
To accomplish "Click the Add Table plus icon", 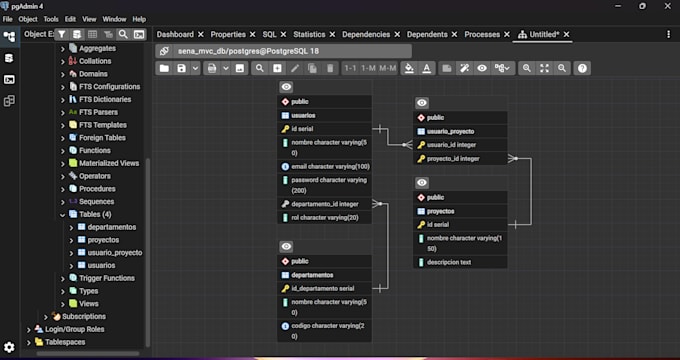I will (x=277, y=68).
